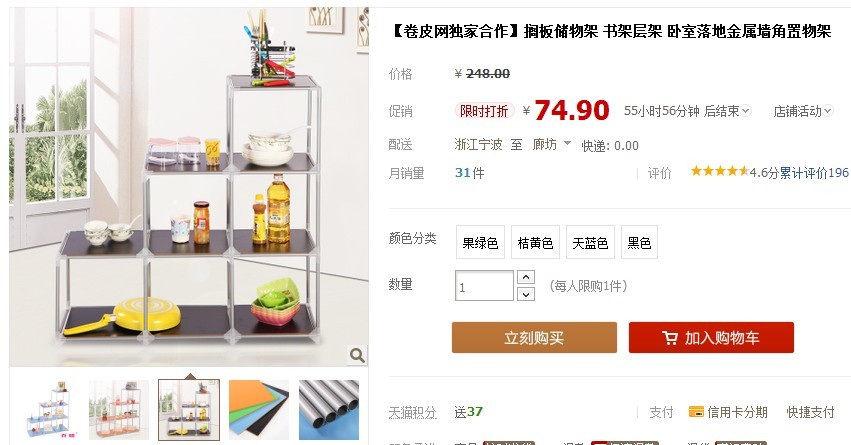The height and width of the screenshot is (445, 851).
Task: Increase quantity with the up arrow
Action: click(525, 277)
